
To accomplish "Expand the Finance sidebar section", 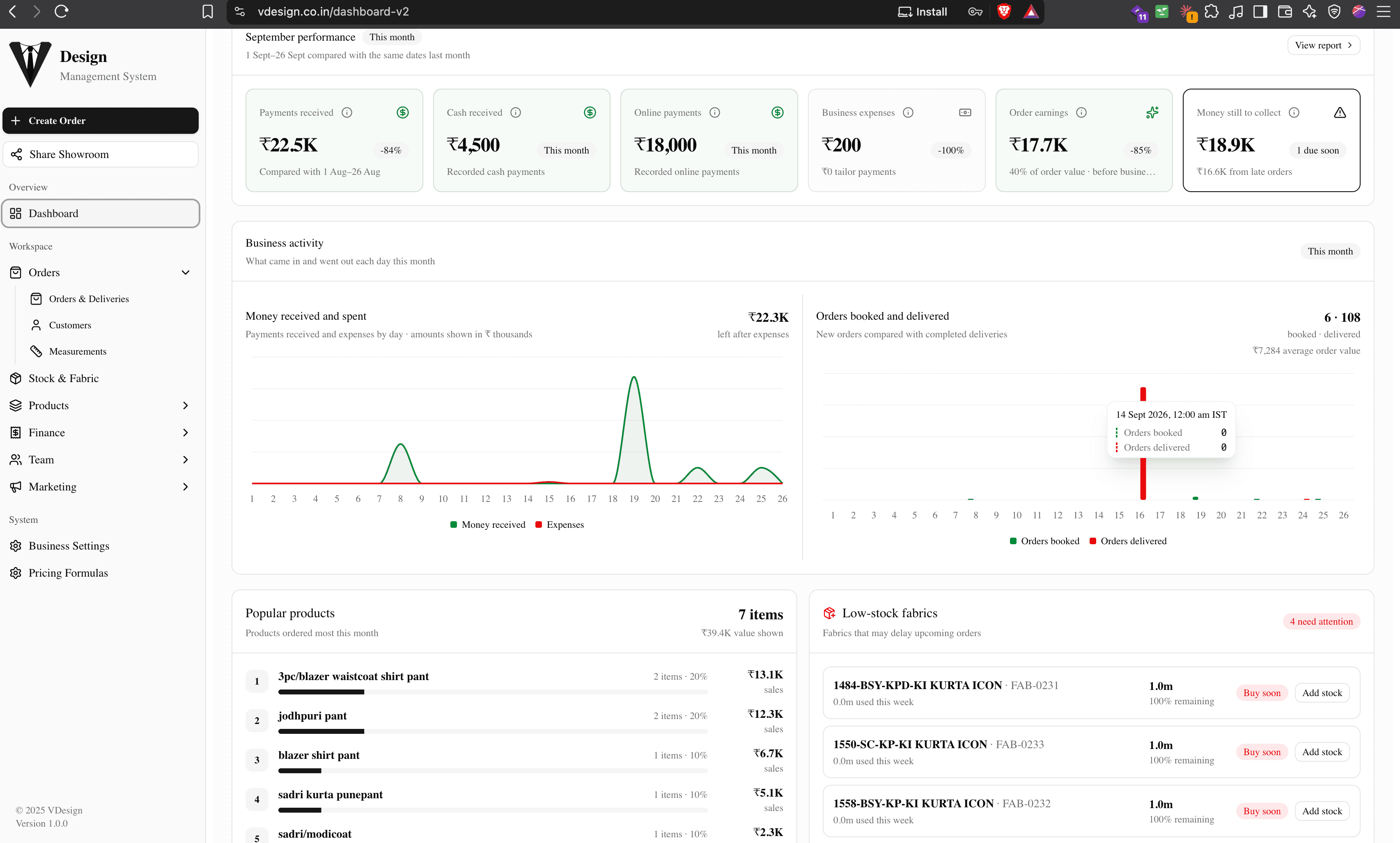I will (185, 433).
